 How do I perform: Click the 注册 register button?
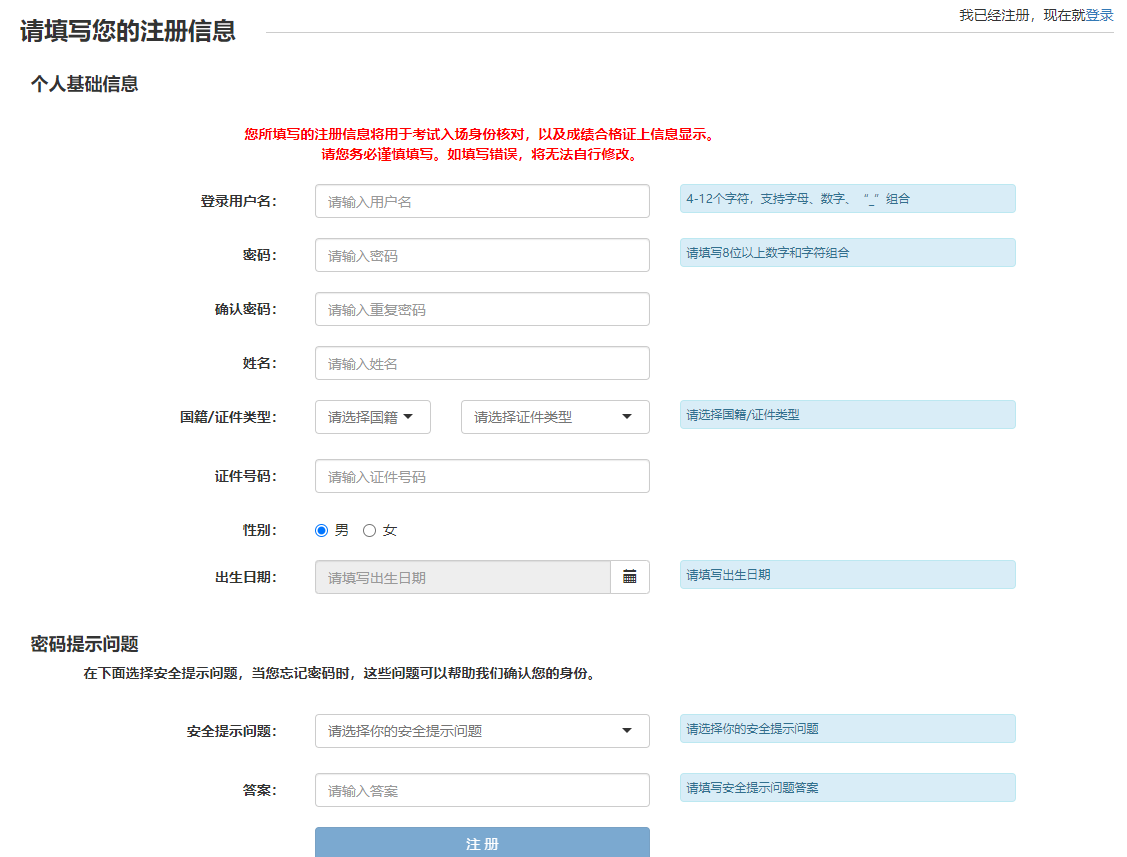[x=482, y=843]
